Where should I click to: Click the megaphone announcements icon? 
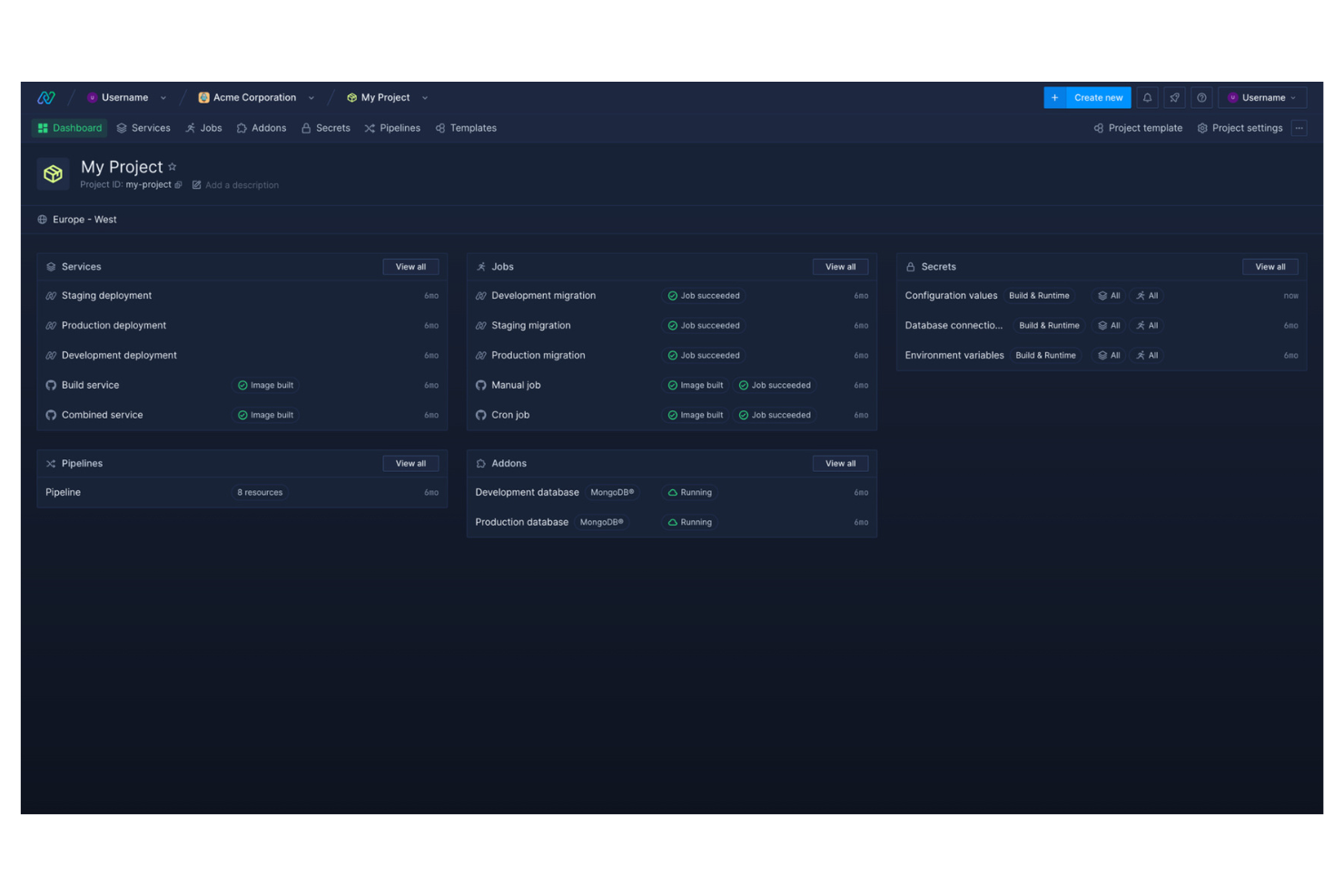point(1174,97)
